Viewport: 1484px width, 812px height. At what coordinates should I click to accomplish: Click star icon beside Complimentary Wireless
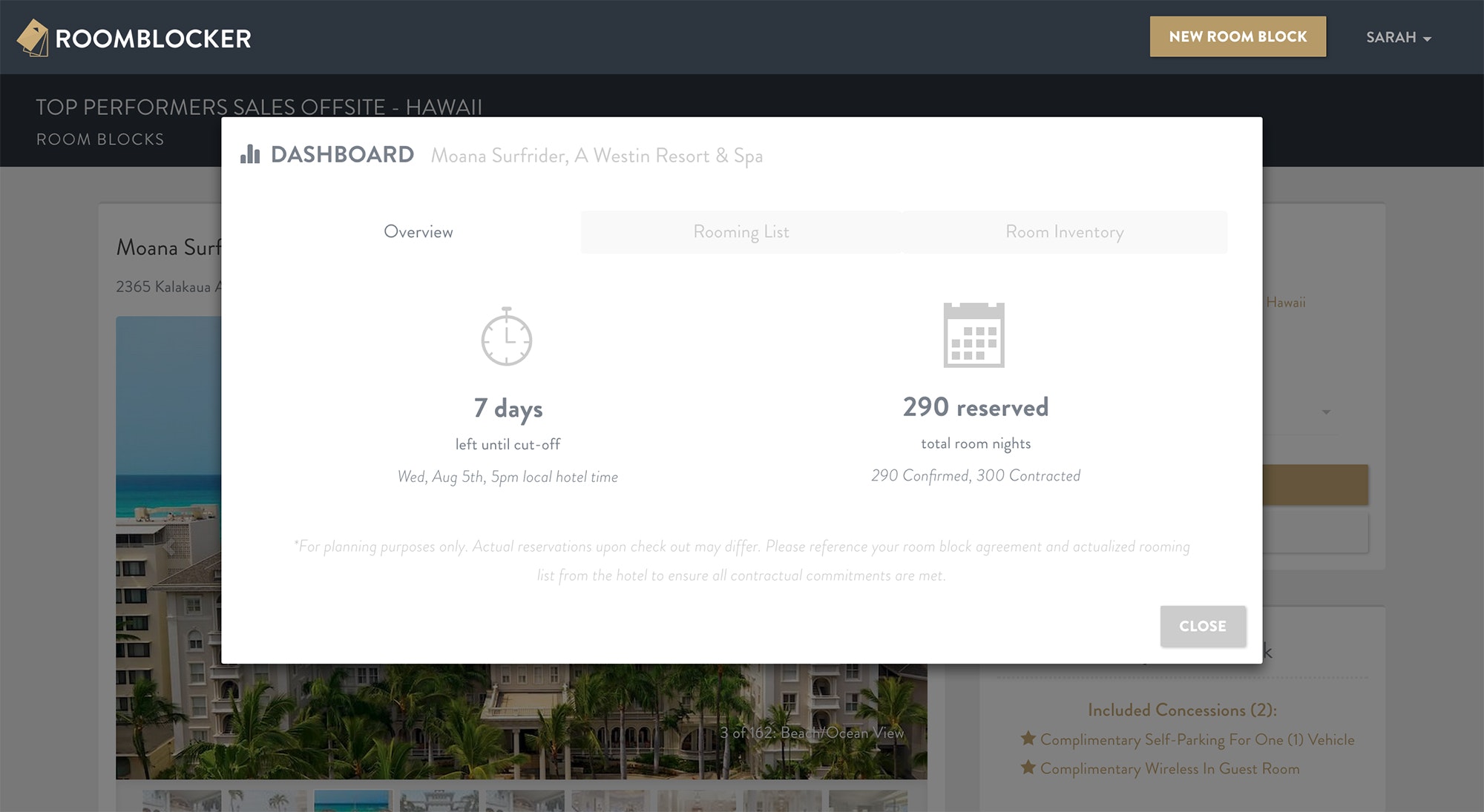tap(1028, 768)
